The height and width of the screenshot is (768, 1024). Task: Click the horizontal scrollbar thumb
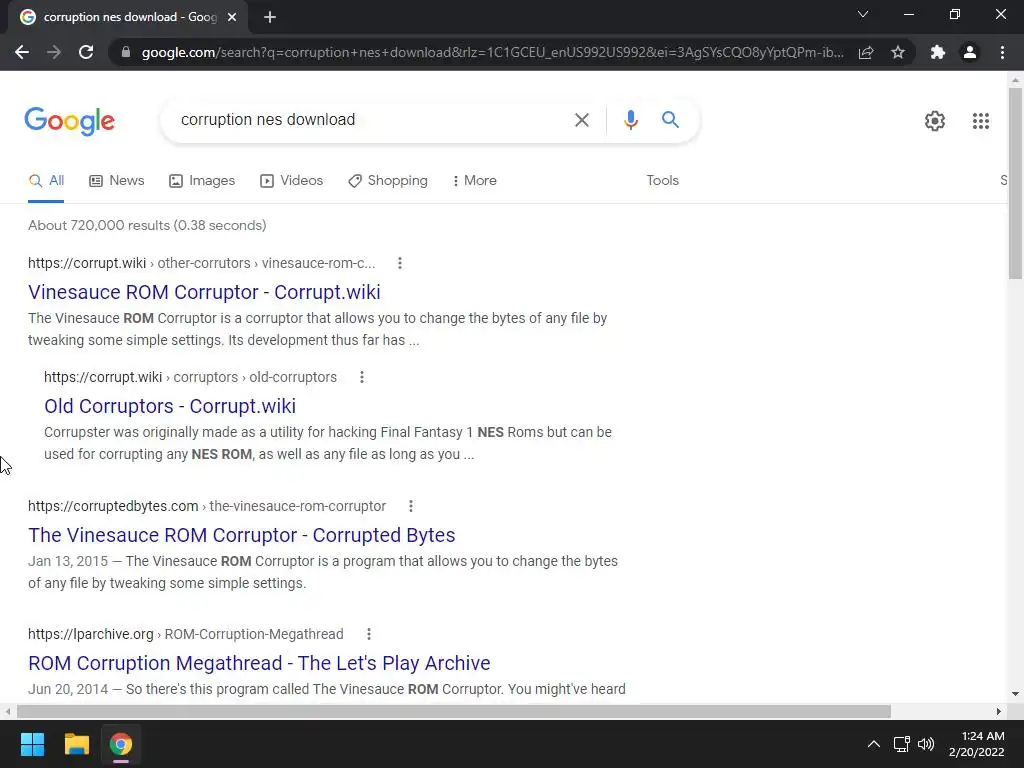click(x=454, y=711)
